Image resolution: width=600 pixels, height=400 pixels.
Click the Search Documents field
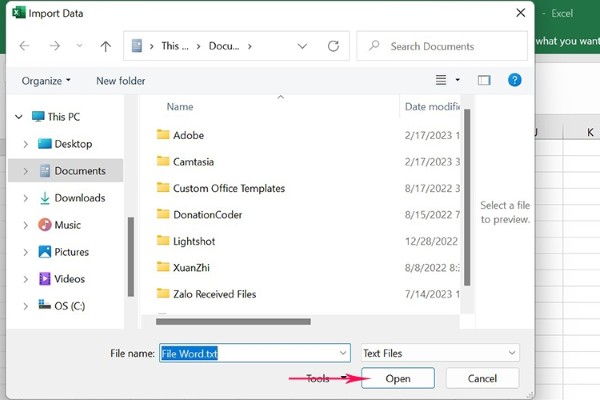[x=442, y=46]
